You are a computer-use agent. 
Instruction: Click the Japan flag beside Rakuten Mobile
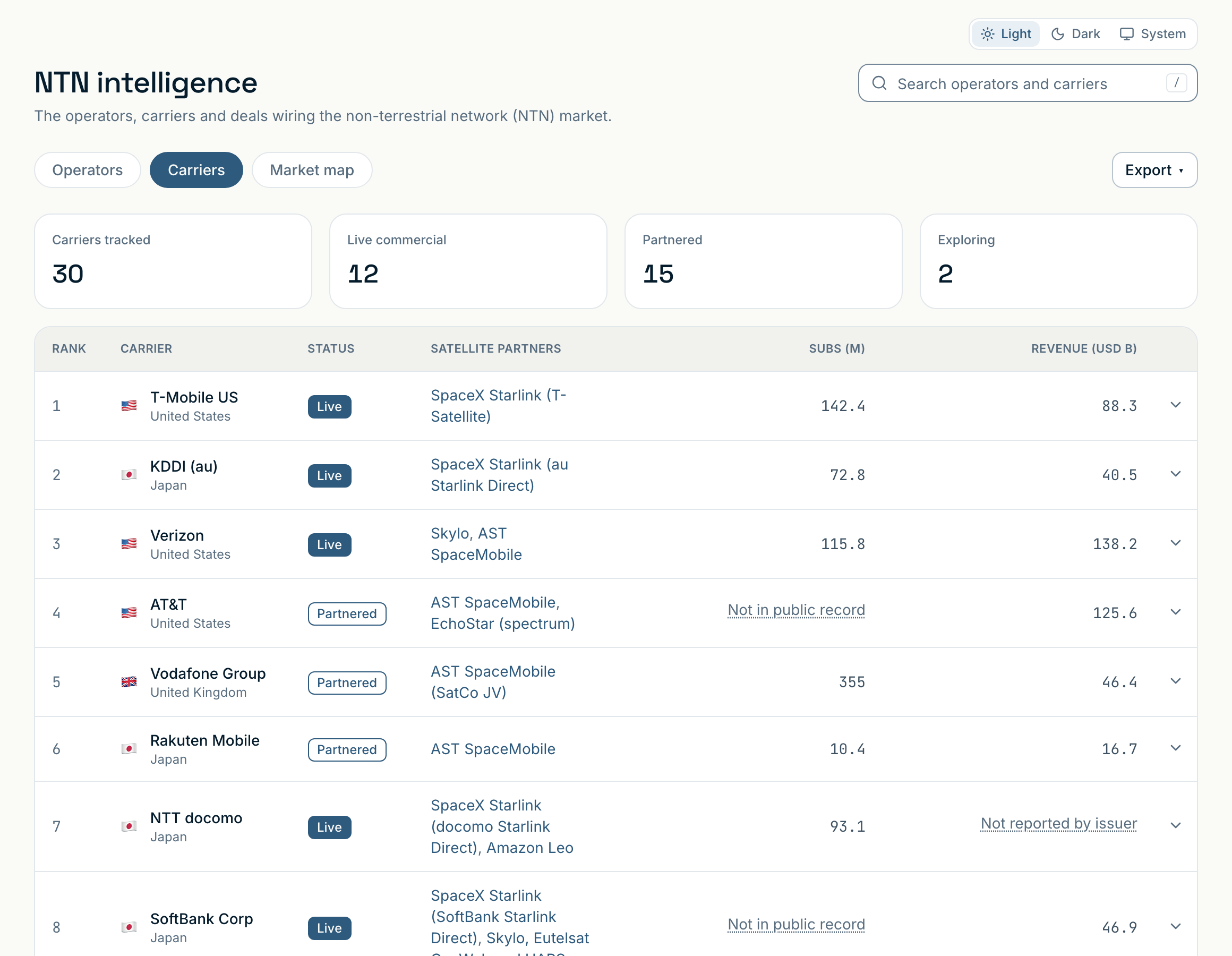tap(129, 749)
